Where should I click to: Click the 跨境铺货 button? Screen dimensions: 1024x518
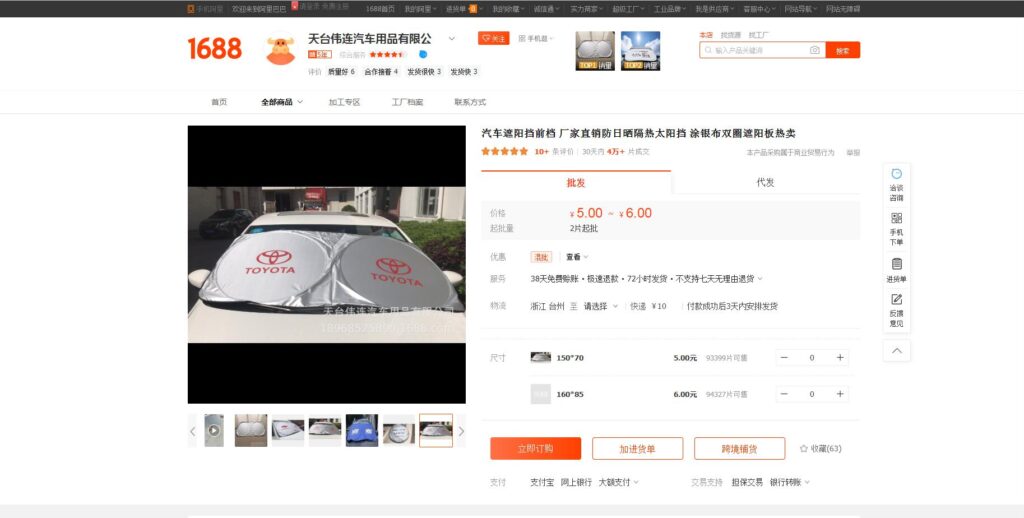739,449
